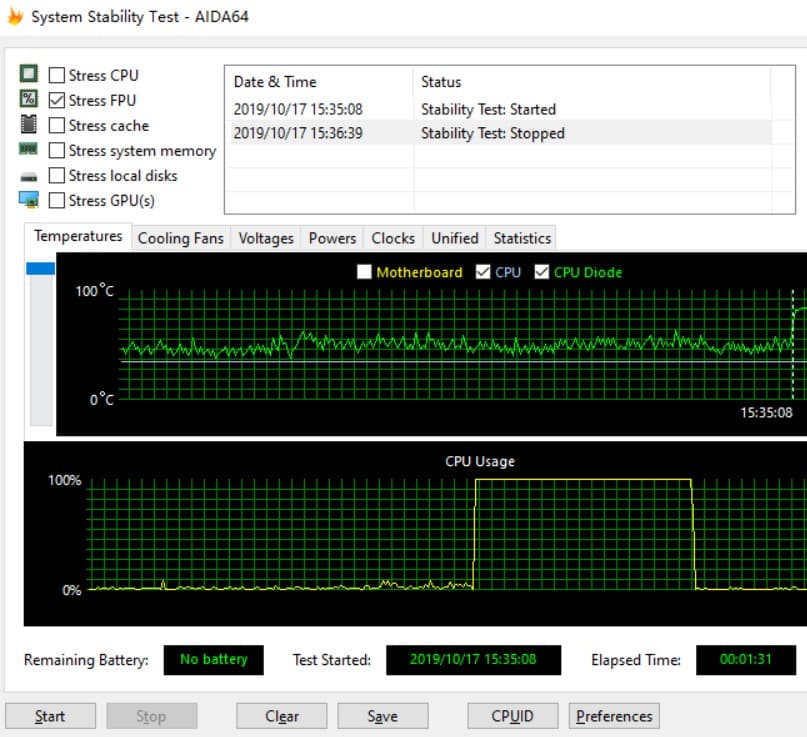807x737 pixels.
Task: Click the CPU chip icon beside Stress CPU
Action: tap(29, 74)
